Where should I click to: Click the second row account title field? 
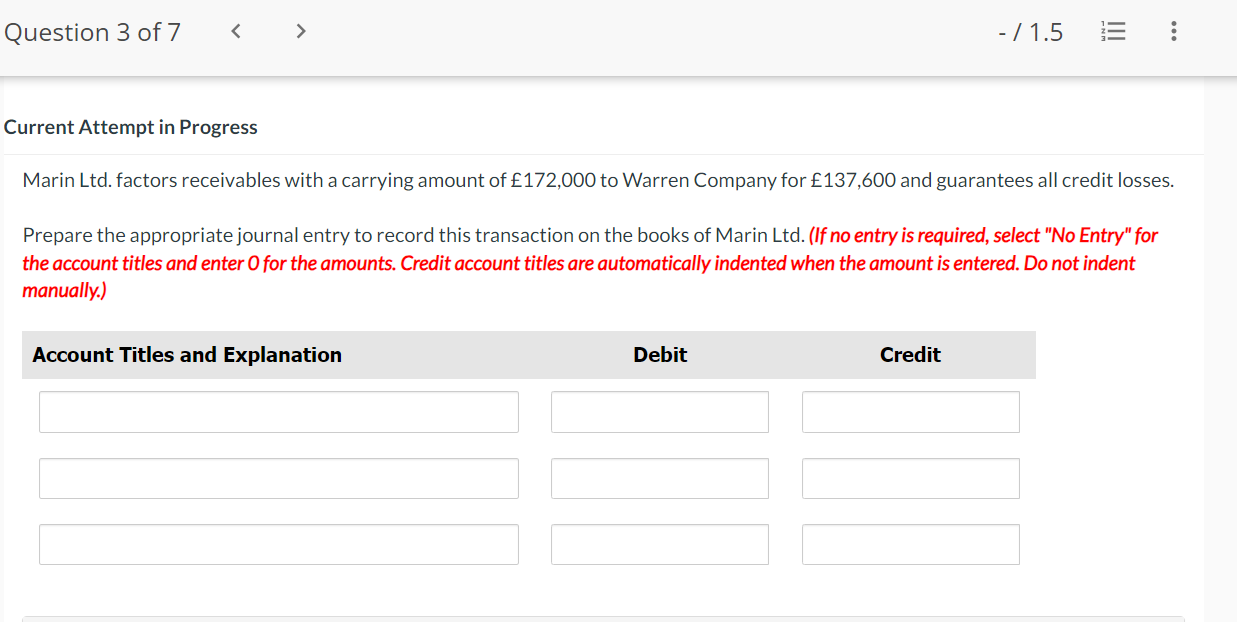(x=278, y=478)
